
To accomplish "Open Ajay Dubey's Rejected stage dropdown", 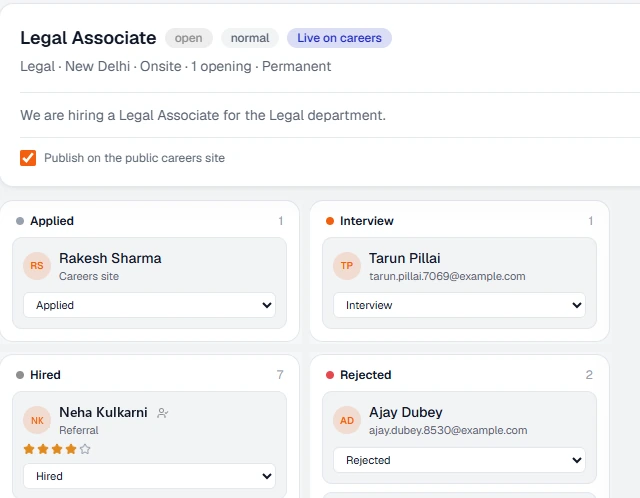I will coord(459,460).
